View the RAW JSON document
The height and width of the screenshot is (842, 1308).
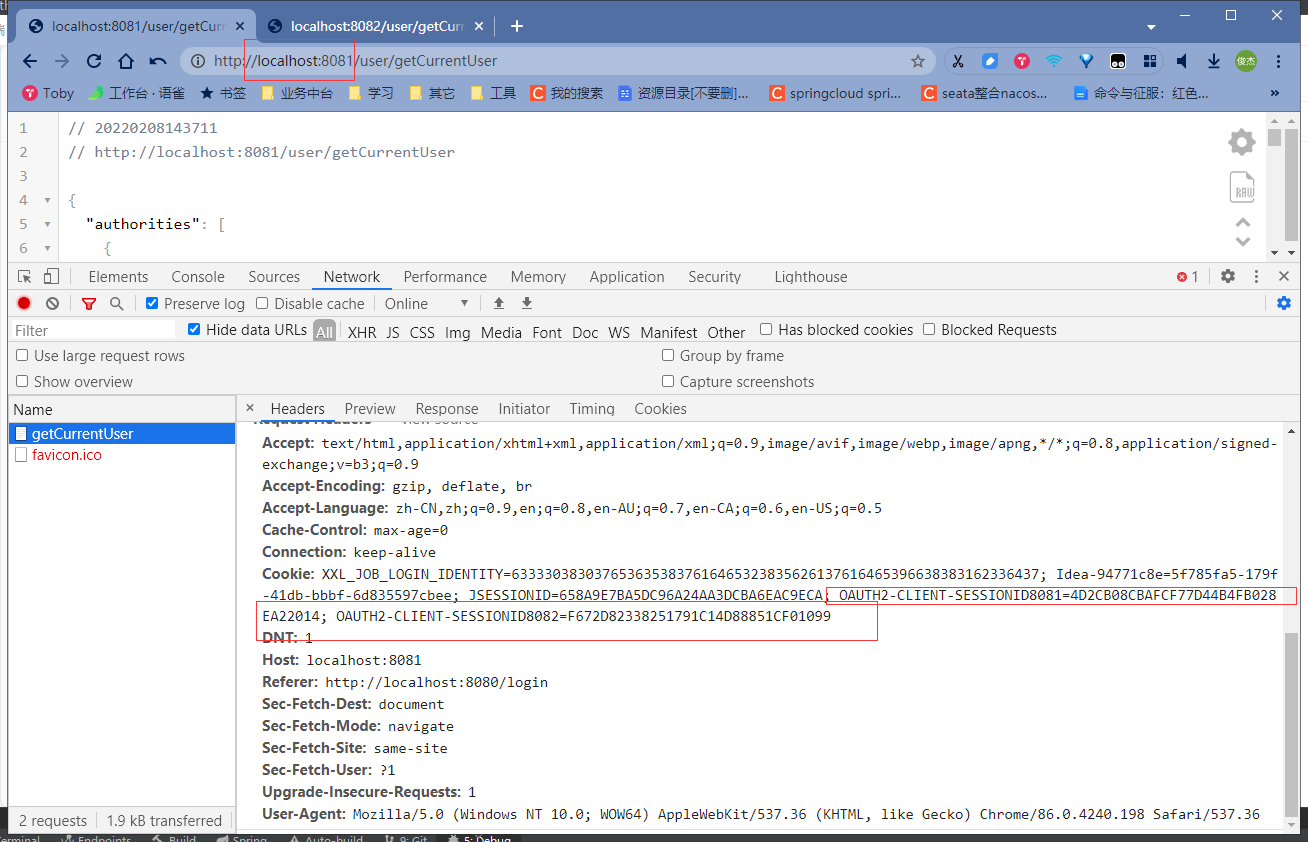coord(1242,188)
